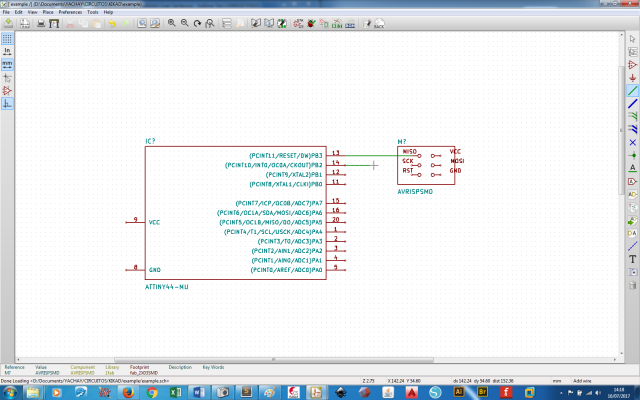Zoom in on the schematic
640x400 pixels.
pyautogui.click(x=172, y=23)
